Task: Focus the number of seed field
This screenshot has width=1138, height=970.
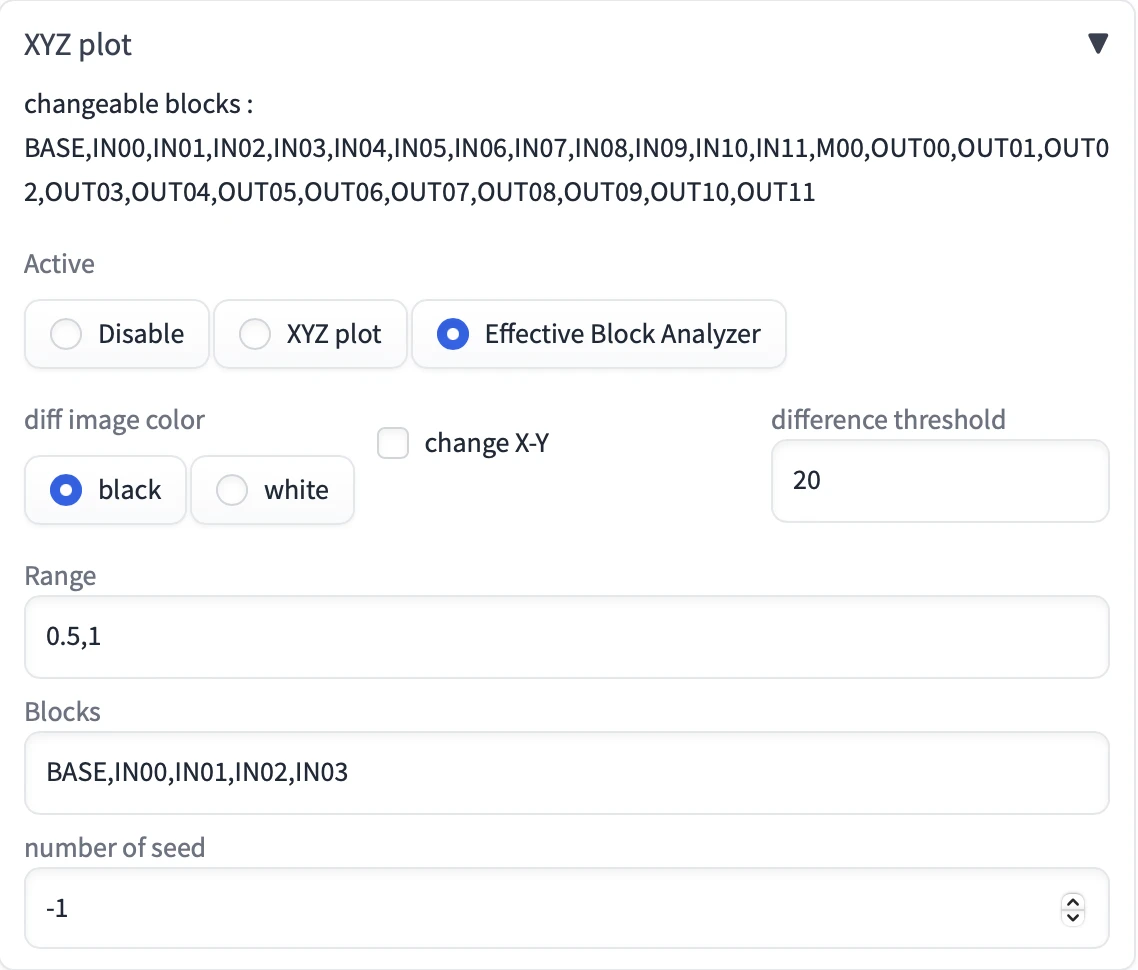Action: (540, 909)
